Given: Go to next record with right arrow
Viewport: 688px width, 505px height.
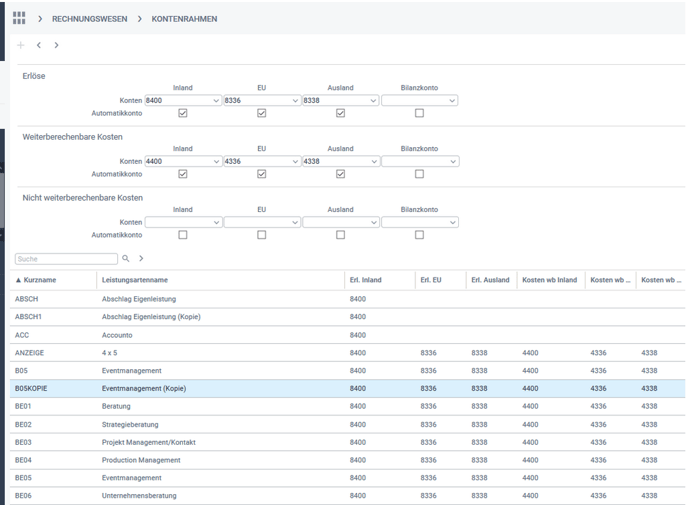Looking at the screenshot, I should pos(56,45).
